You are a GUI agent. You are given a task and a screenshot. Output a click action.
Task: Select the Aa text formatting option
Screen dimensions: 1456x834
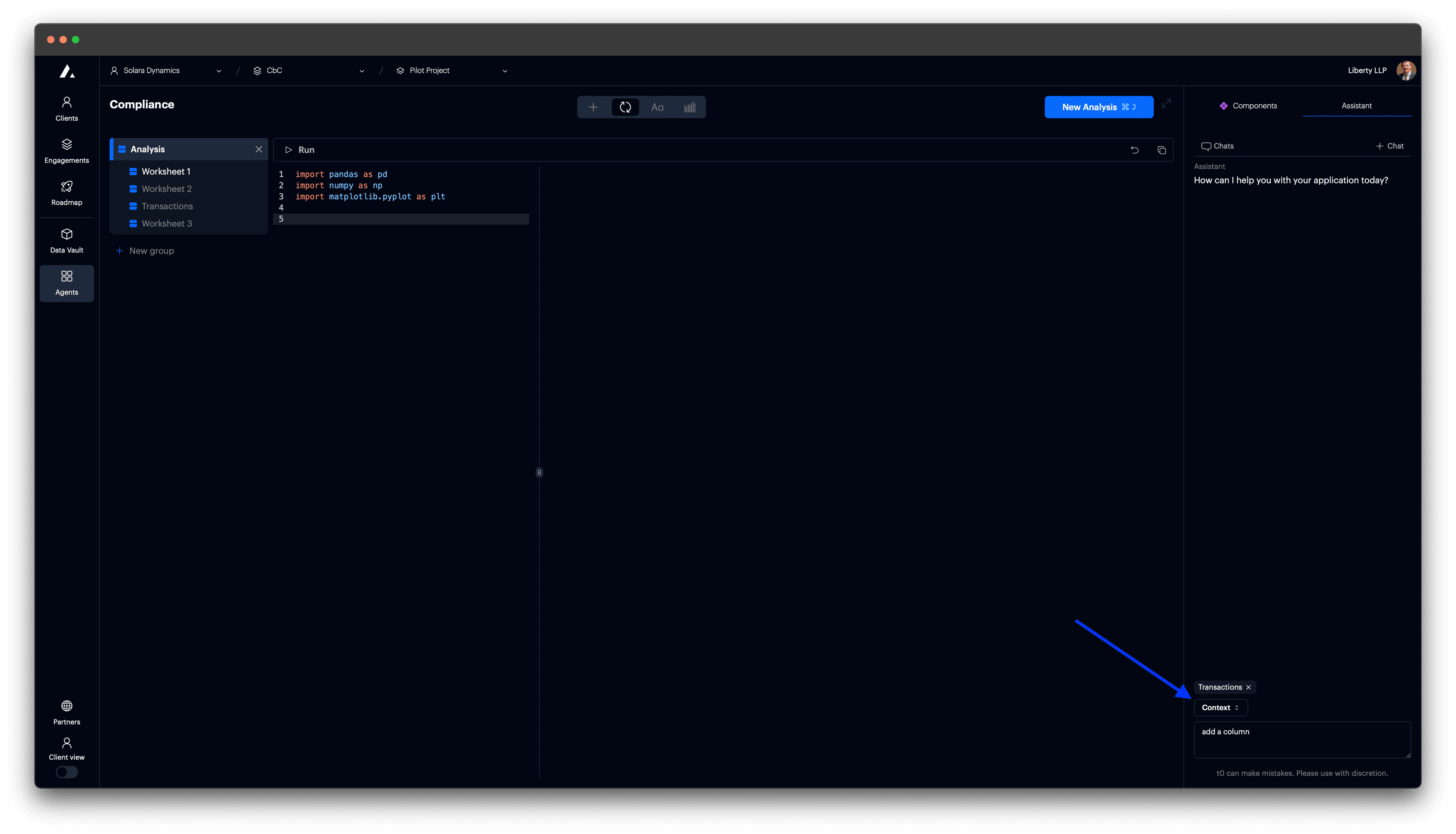(657, 107)
